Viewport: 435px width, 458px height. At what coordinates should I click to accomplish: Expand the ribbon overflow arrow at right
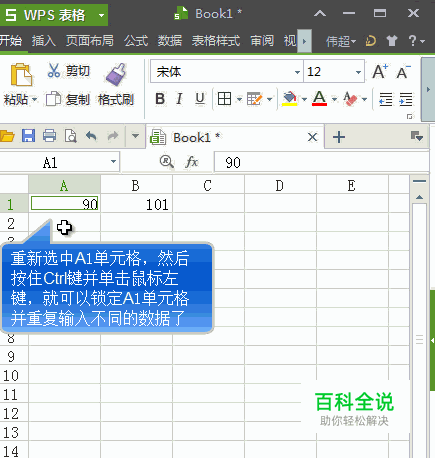tap(428, 89)
